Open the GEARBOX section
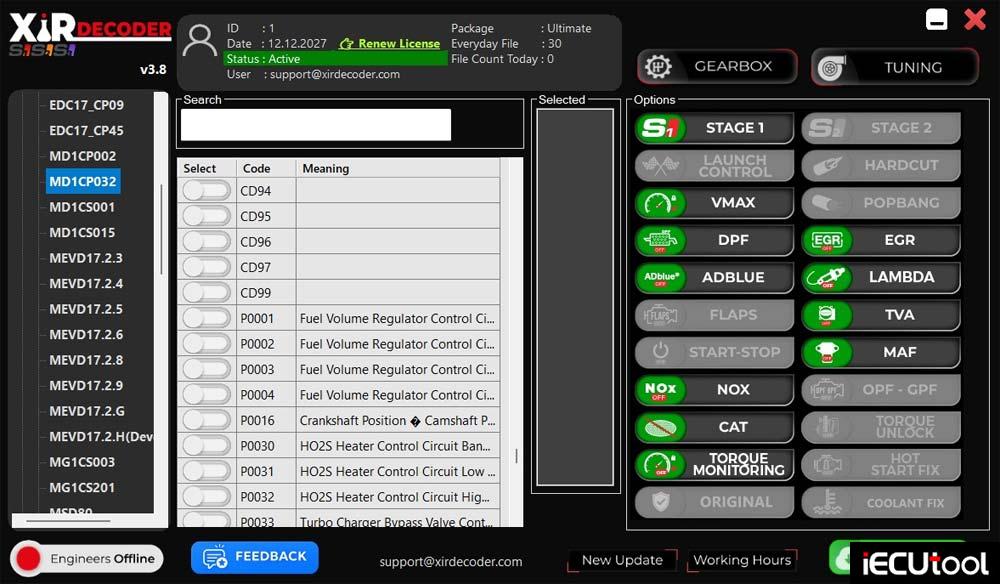The image size is (1000, 584). point(717,66)
